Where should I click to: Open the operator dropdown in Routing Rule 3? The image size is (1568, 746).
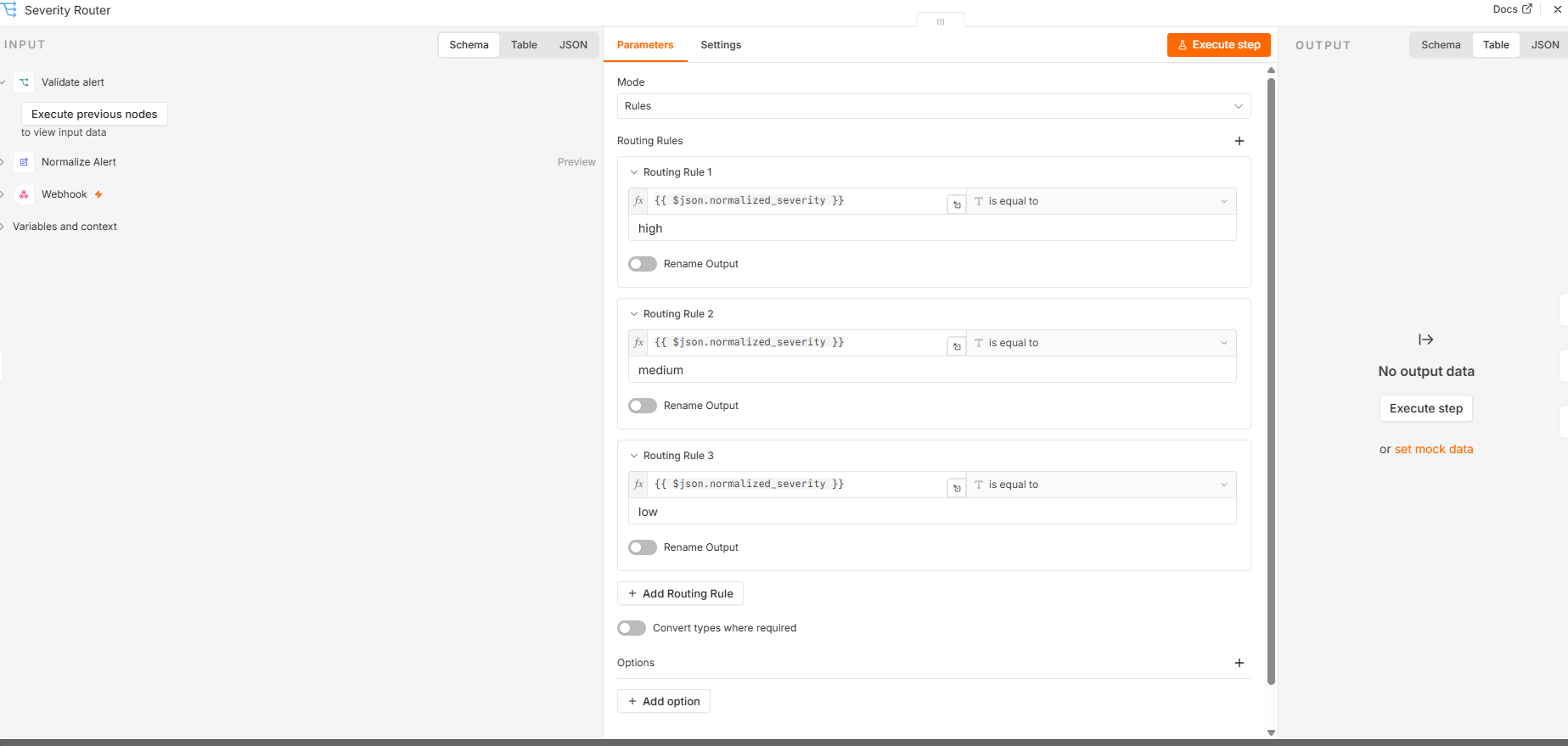pyautogui.click(x=1102, y=485)
